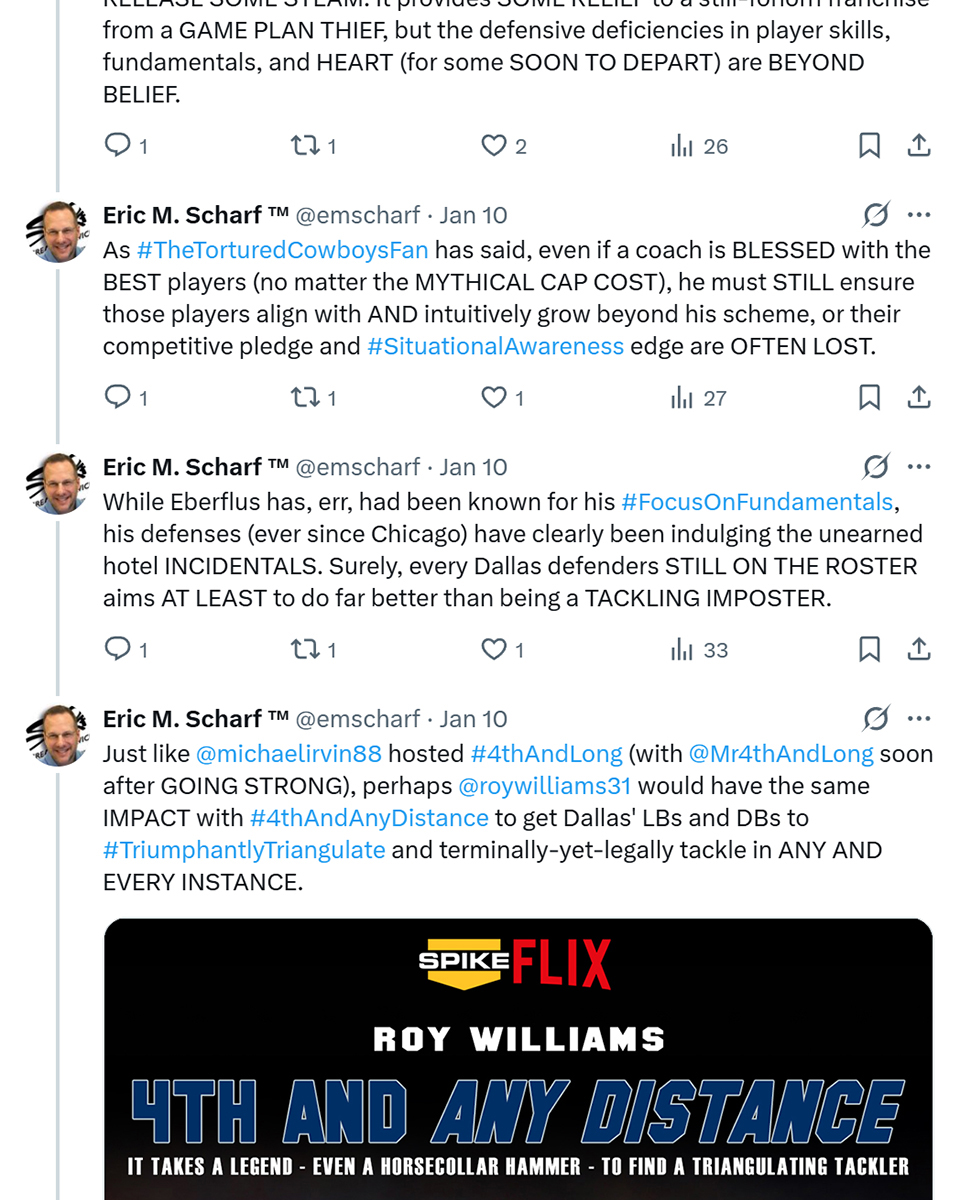Retweet the top tweet with 26 views
The height and width of the screenshot is (1200, 960).
coord(304,146)
